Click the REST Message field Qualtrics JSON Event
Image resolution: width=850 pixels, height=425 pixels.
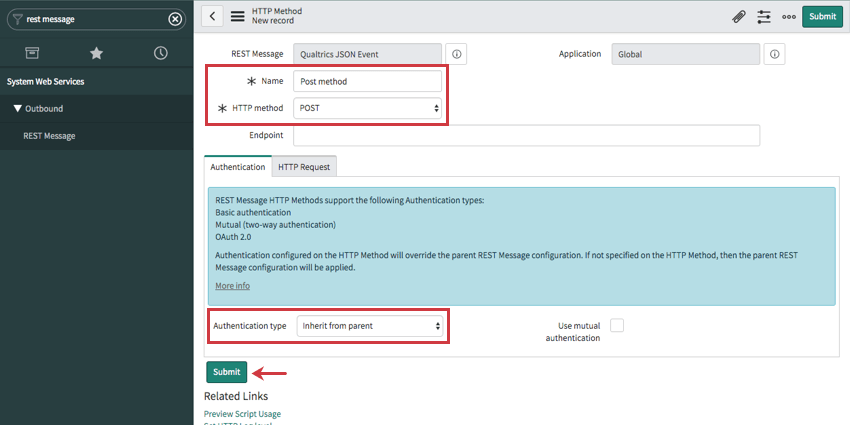(368, 54)
